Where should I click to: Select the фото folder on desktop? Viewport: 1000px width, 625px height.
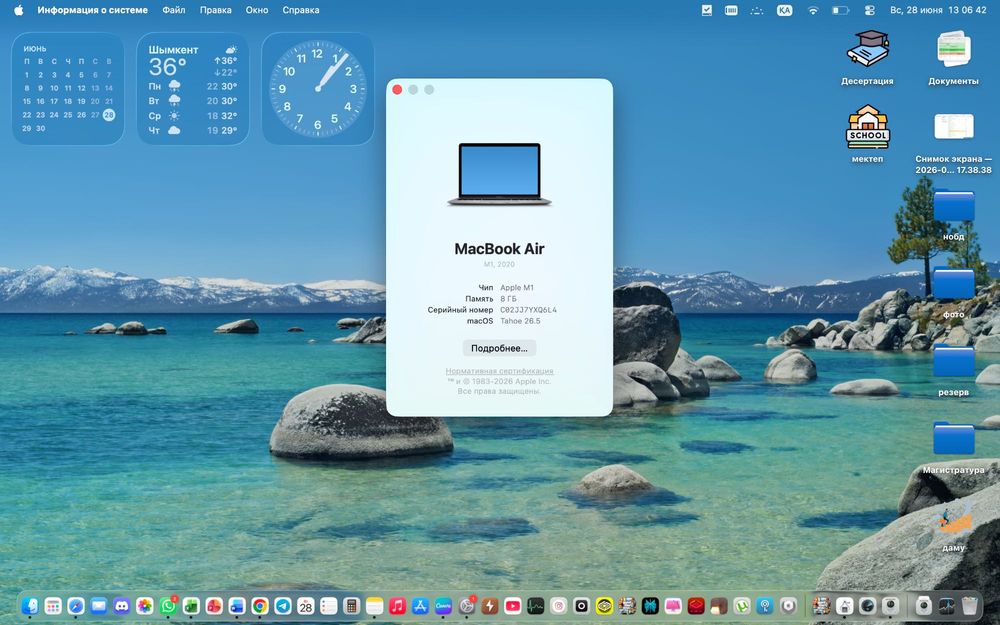(953, 293)
